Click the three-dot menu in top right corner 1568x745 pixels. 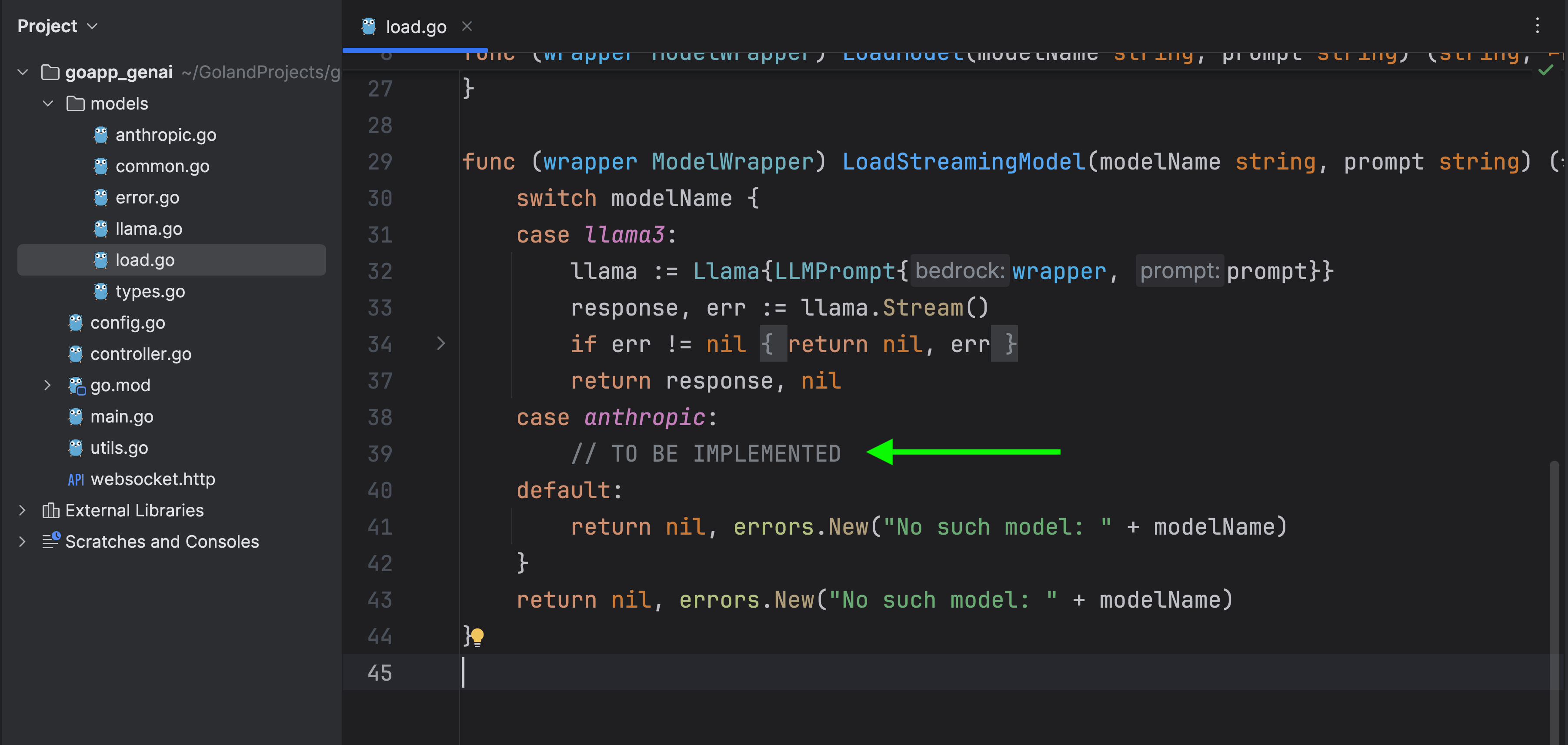click(x=1537, y=25)
